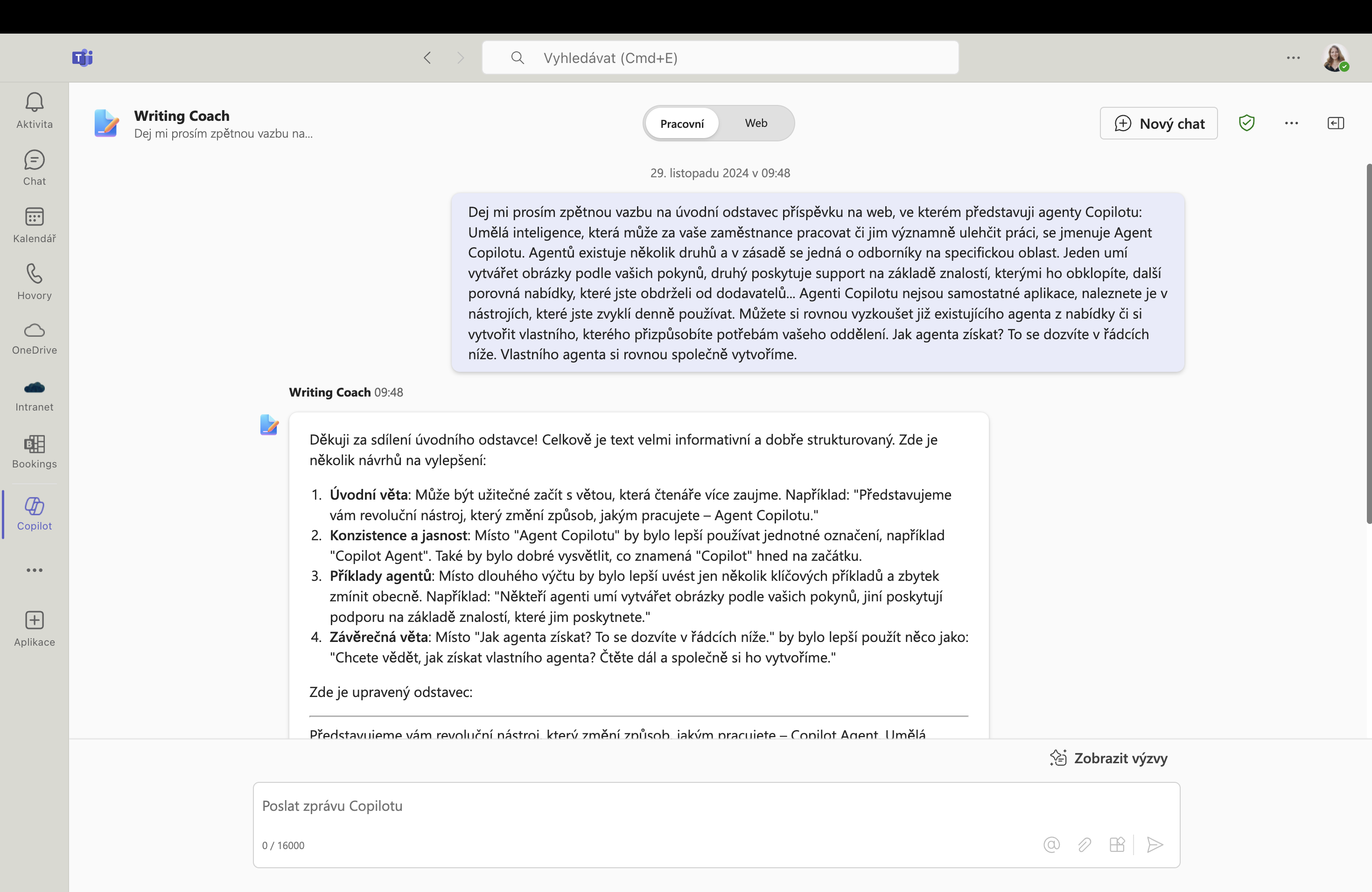
Task: Select Copilot in the sidebar
Action: (35, 514)
